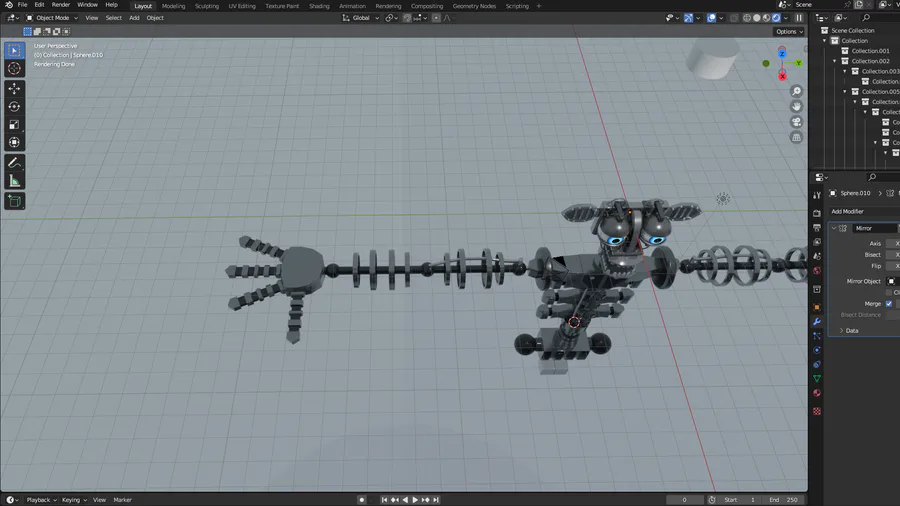Switch orthographic/perspective grid icon
The image size is (900, 506).
click(x=796, y=137)
